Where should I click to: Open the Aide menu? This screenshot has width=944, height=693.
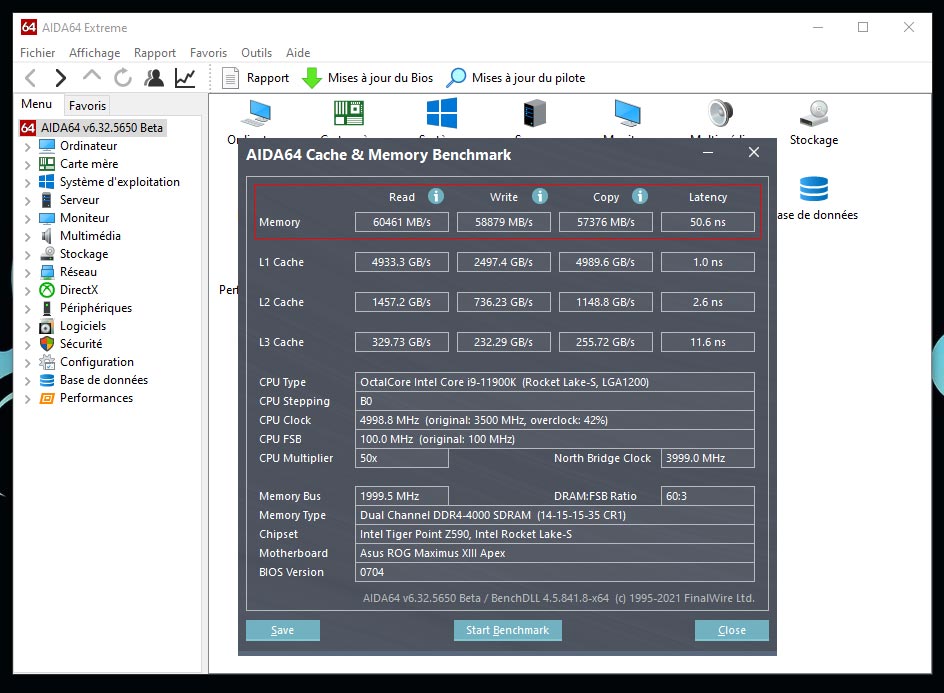298,53
